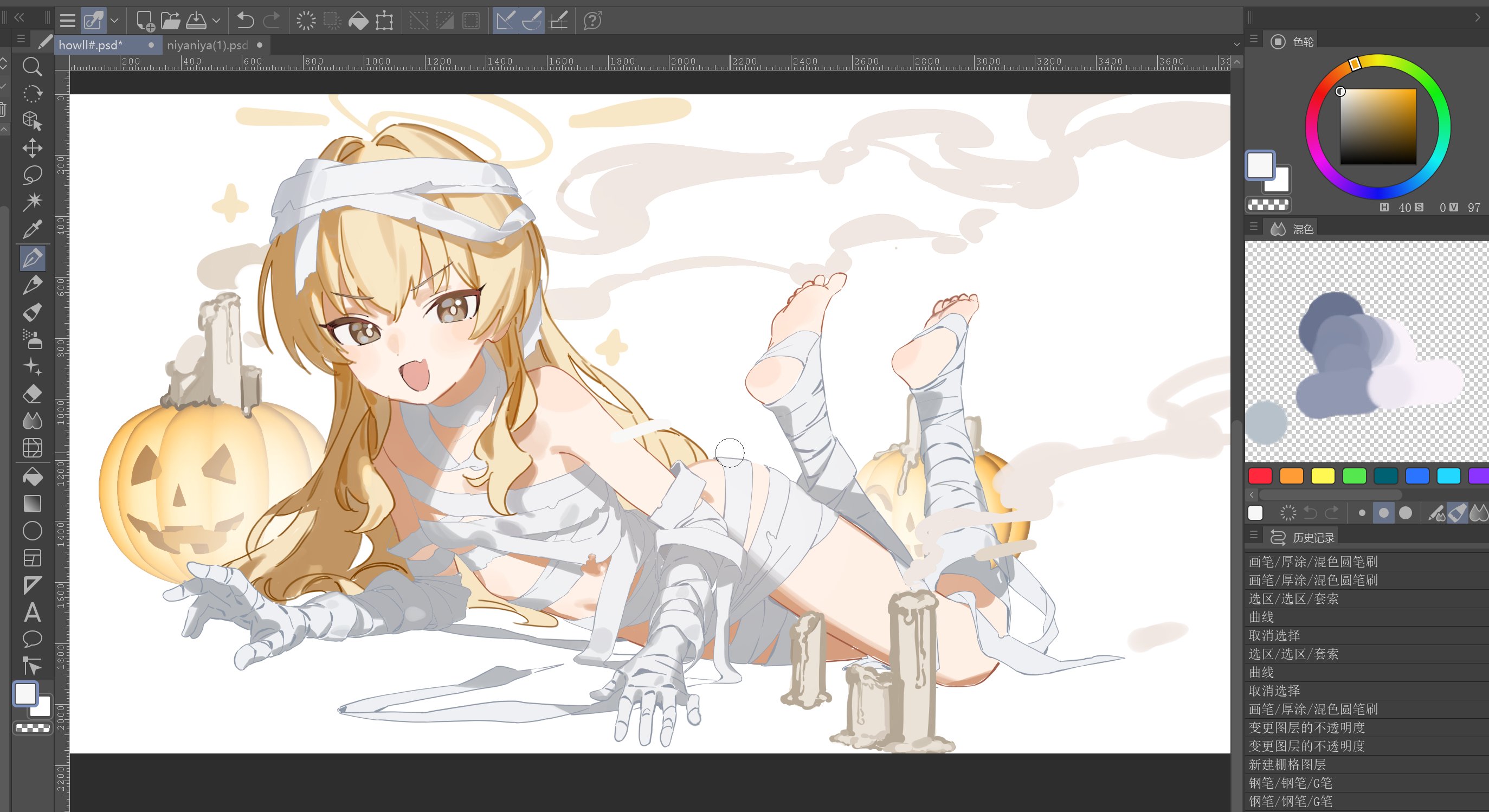Image resolution: width=1489 pixels, height=812 pixels.
Task: Select the Move layer tool
Action: click(32, 148)
